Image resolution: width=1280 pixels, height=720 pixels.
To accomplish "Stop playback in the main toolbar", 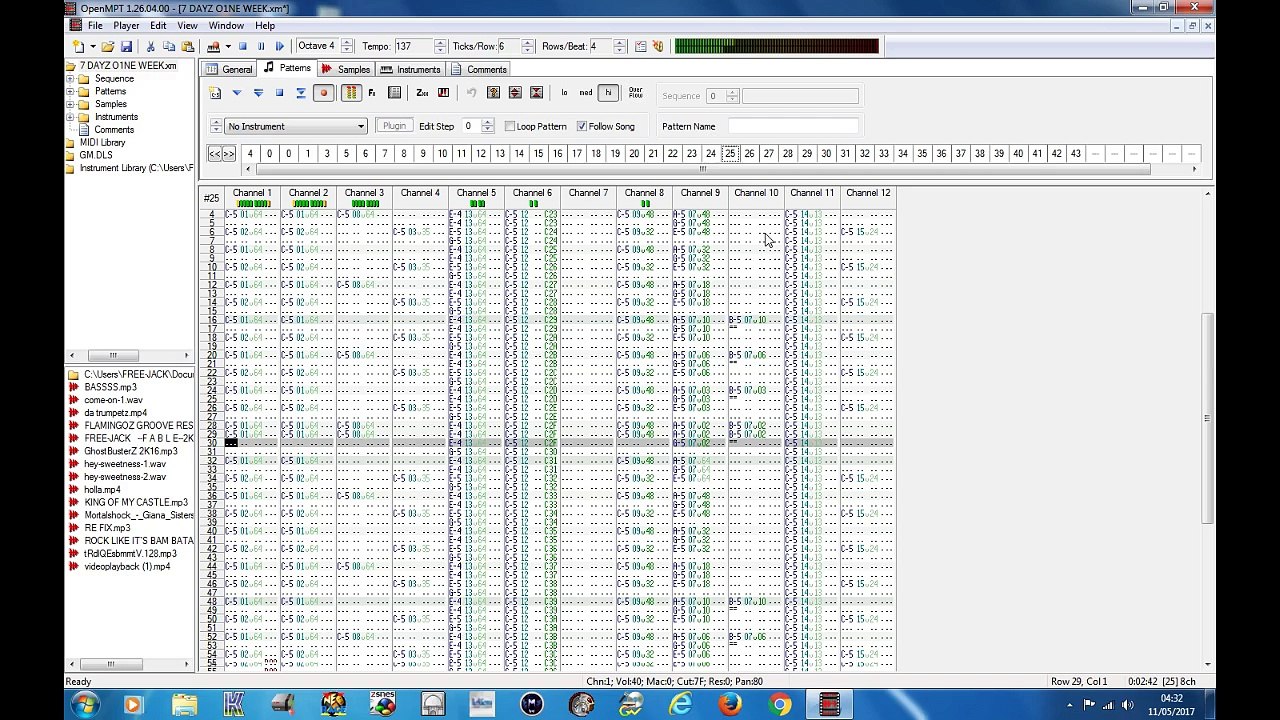I will 243,46.
